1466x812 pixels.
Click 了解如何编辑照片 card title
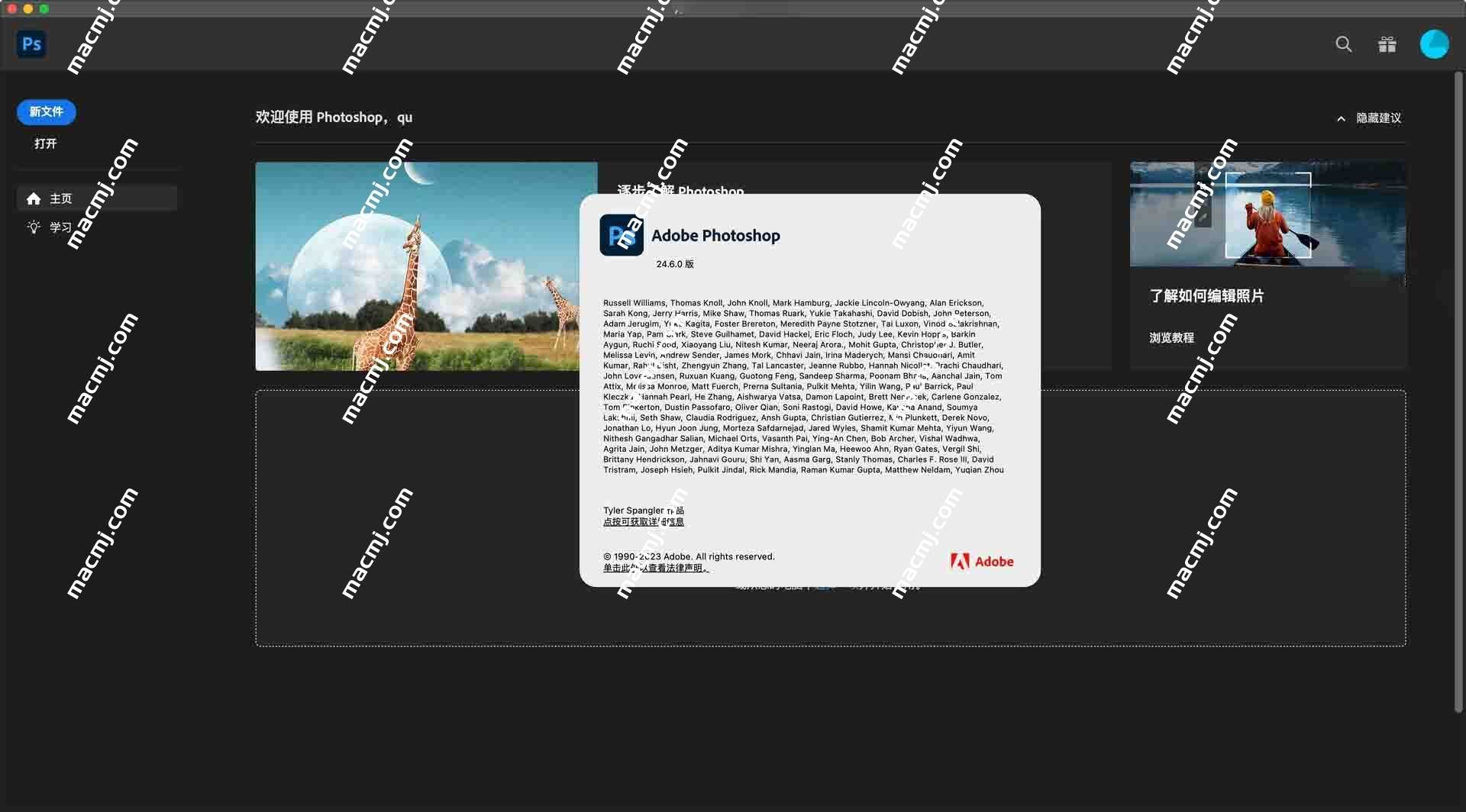tap(1206, 296)
